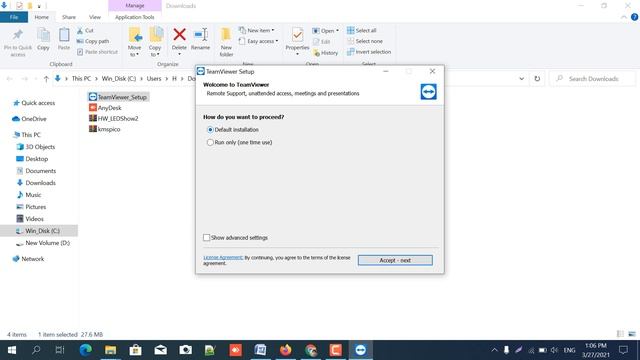Click Paste shortcut in the ribbon

tap(97, 52)
